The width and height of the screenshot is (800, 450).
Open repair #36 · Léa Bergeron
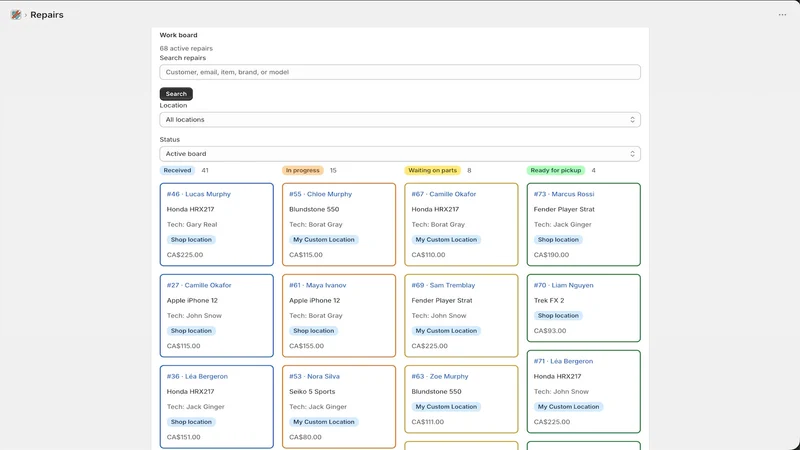point(197,377)
